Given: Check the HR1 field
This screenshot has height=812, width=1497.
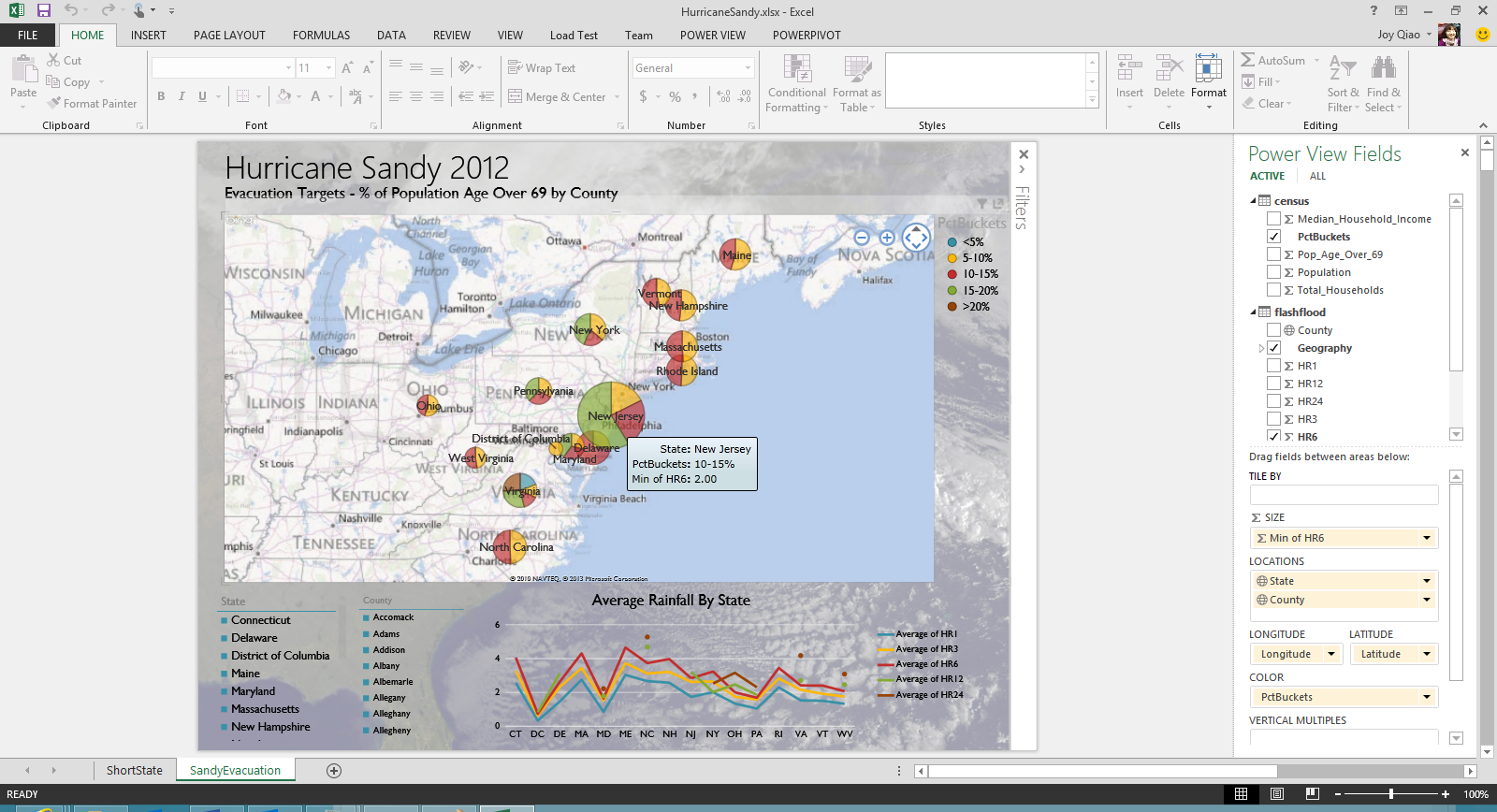Looking at the screenshot, I should point(1273,366).
